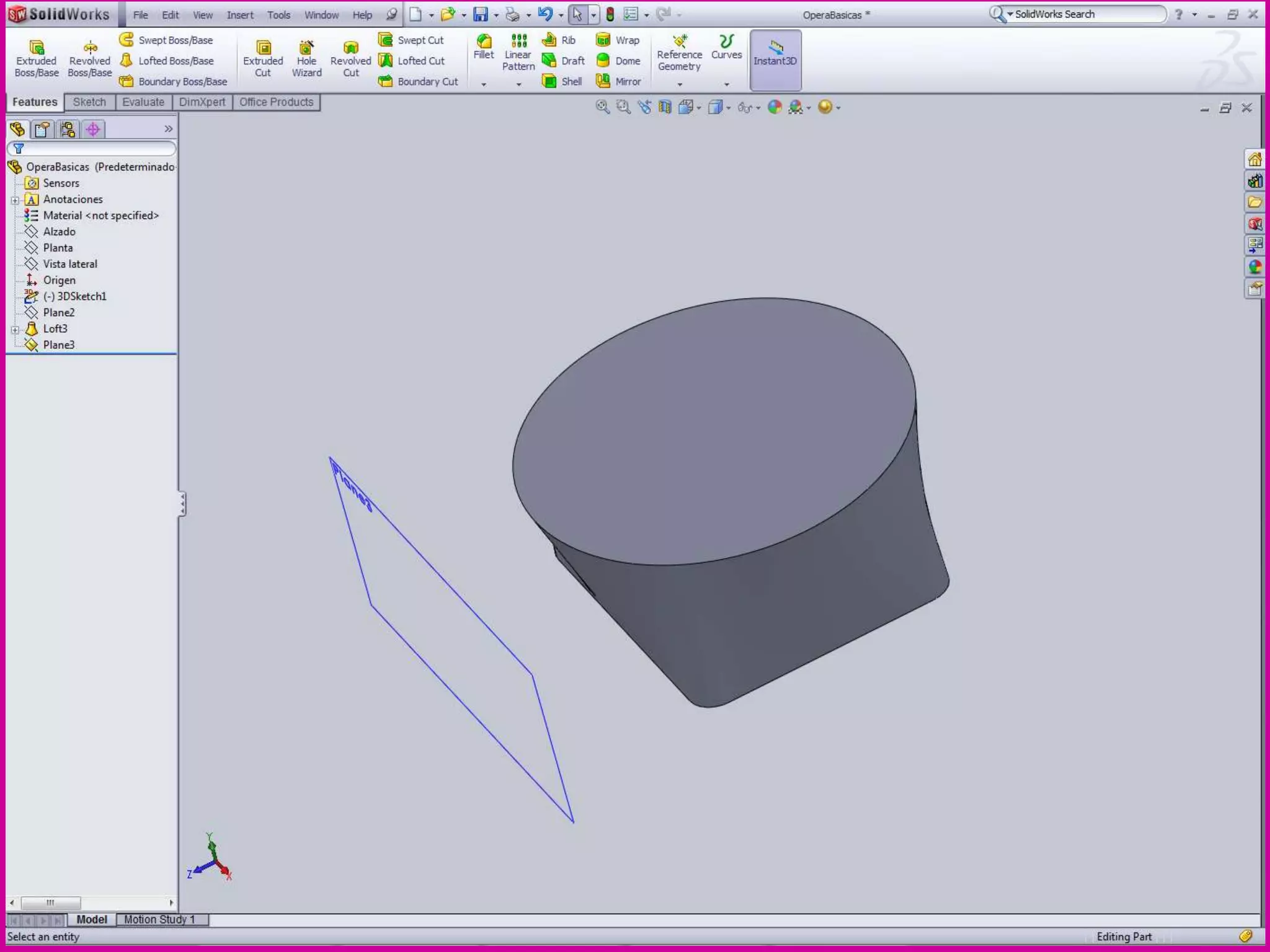Open the Insert menu

(239, 15)
